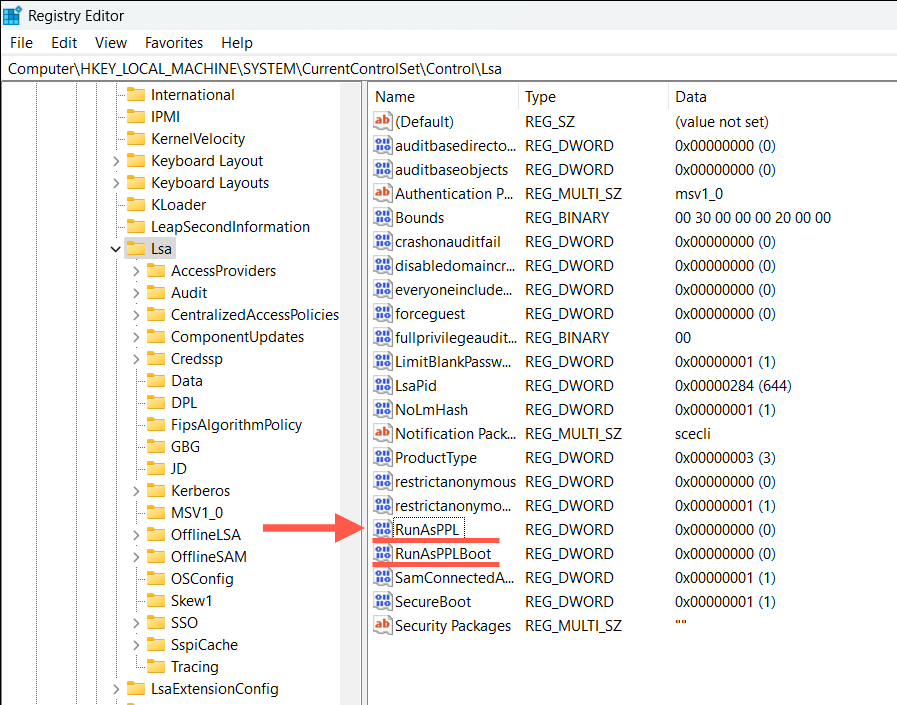Click the Type column header
The height and width of the screenshot is (705, 897).
[590, 97]
